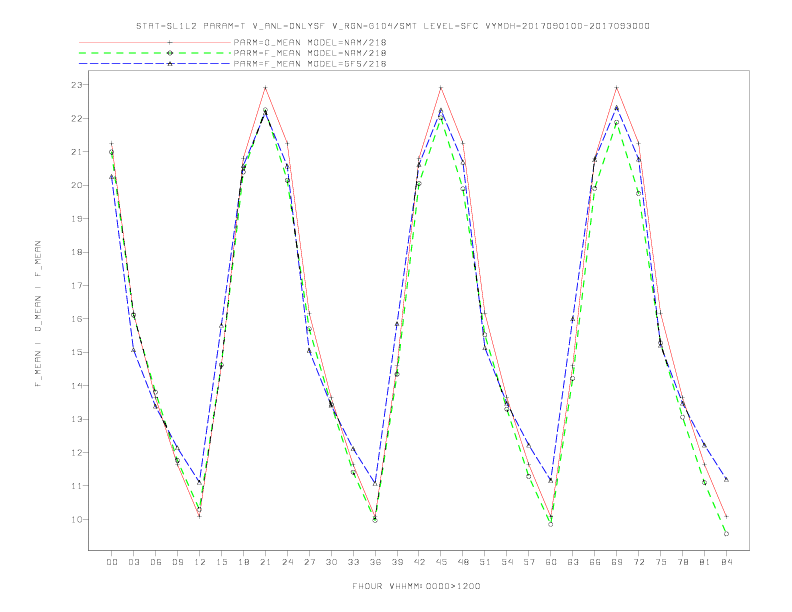Click x-axis forecast hour label 33
This screenshot has width=792, height=612.
353,562
